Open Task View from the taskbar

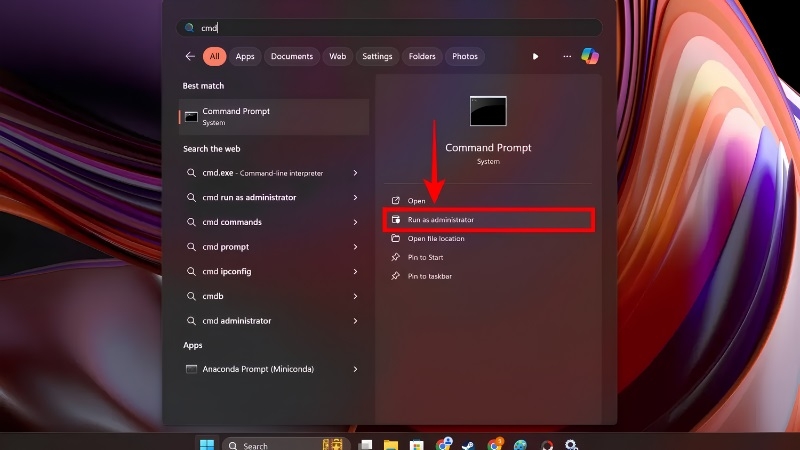click(365, 445)
